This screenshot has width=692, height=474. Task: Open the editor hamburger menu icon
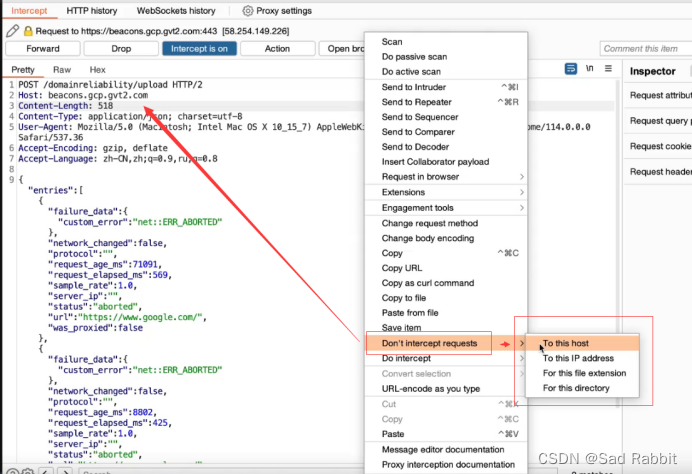[608, 68]
